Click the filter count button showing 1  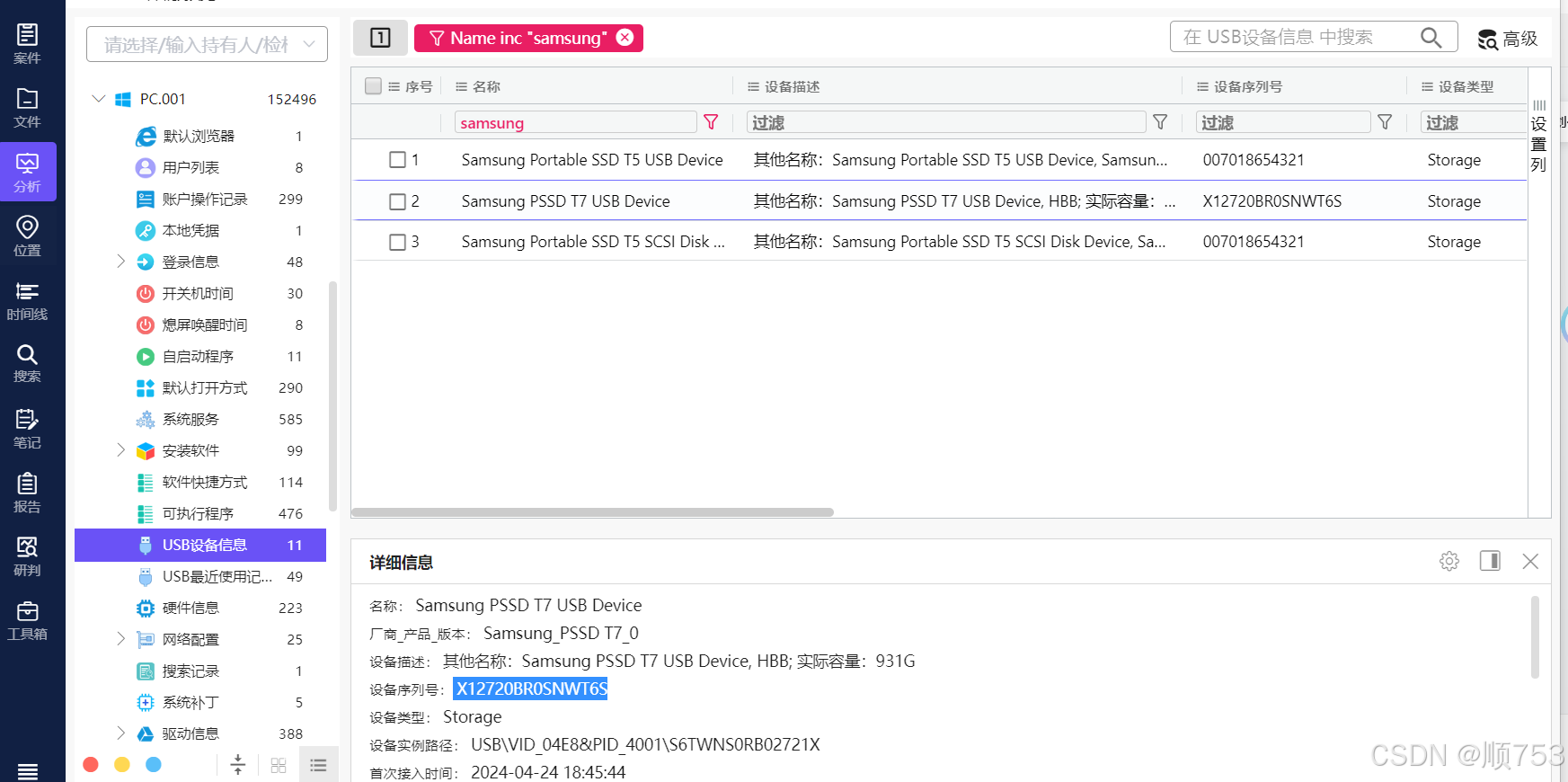pos(380,38)
